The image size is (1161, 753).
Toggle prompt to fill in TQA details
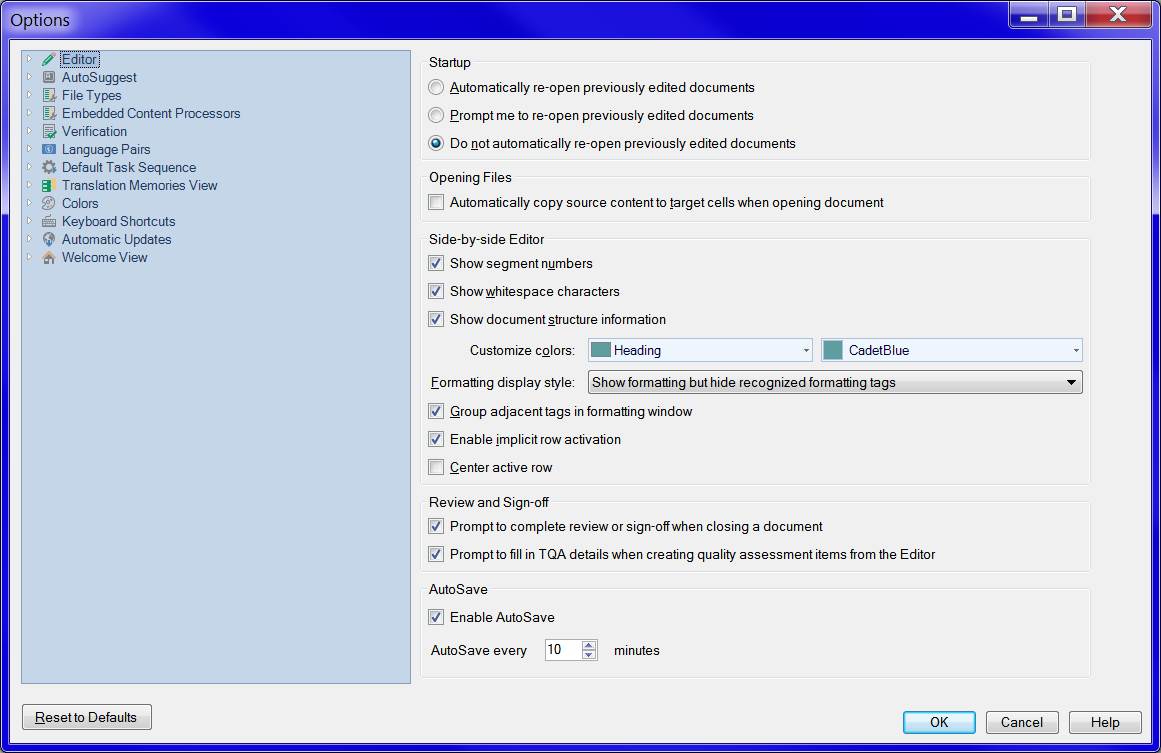point(436,555)
